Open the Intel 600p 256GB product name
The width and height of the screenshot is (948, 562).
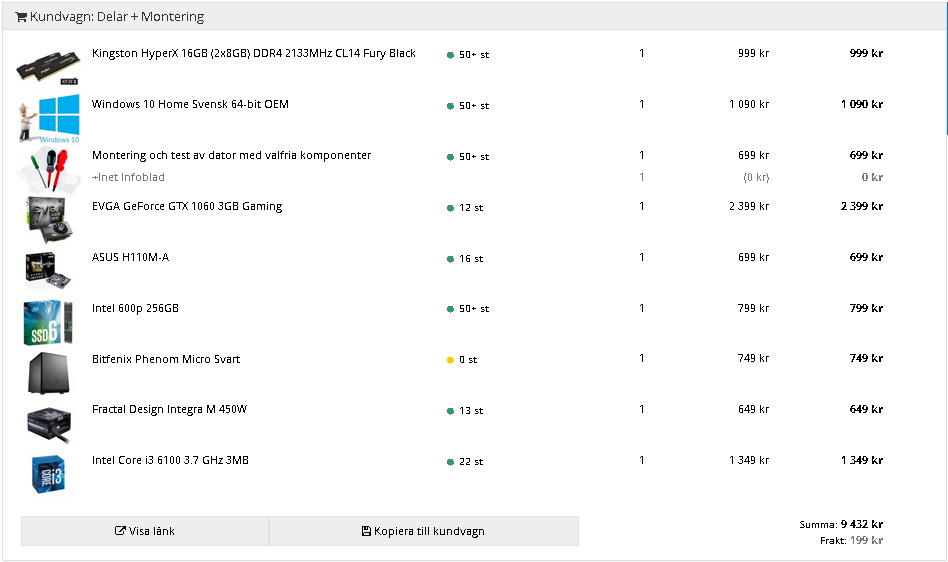pos(135,308)
